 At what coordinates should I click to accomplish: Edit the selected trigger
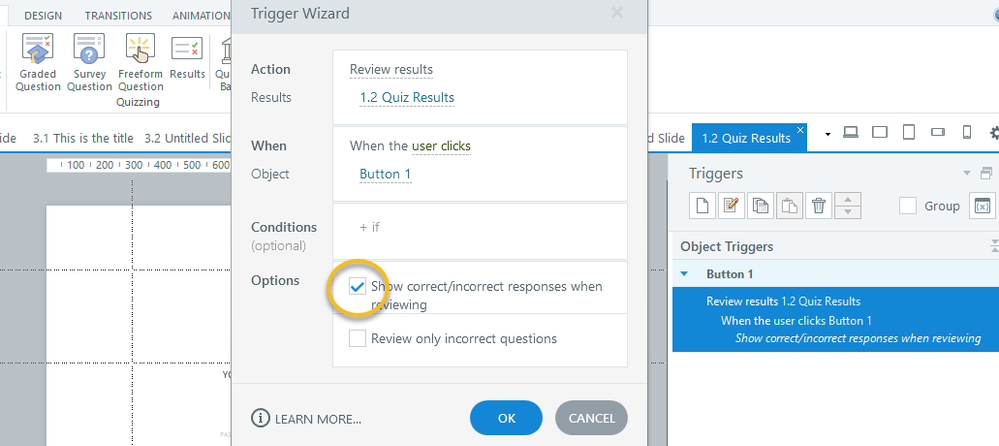coord(731,205)
